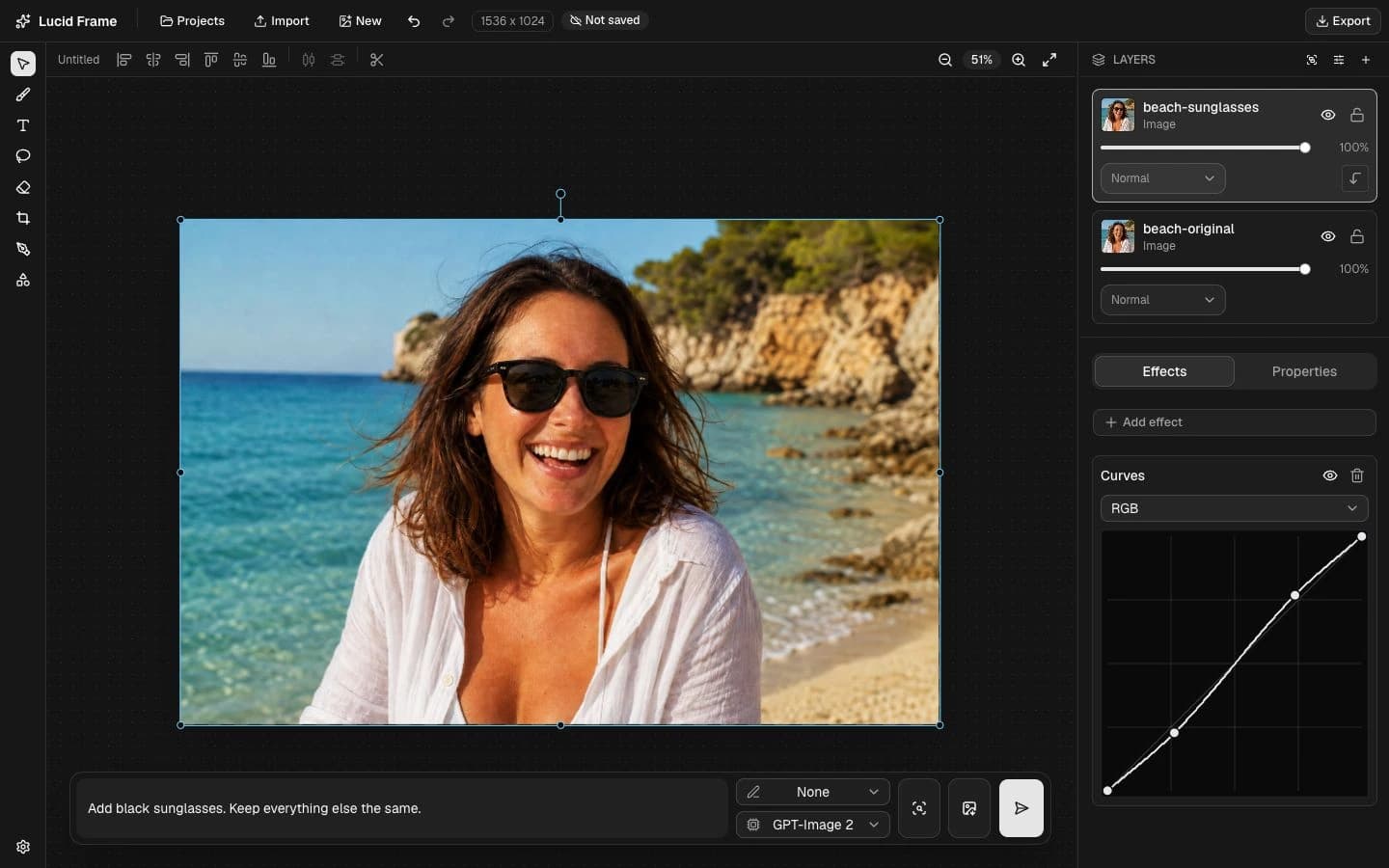Click beach-original opacity slider handle
1389x868 pixels.
[x=1305, y=269]
